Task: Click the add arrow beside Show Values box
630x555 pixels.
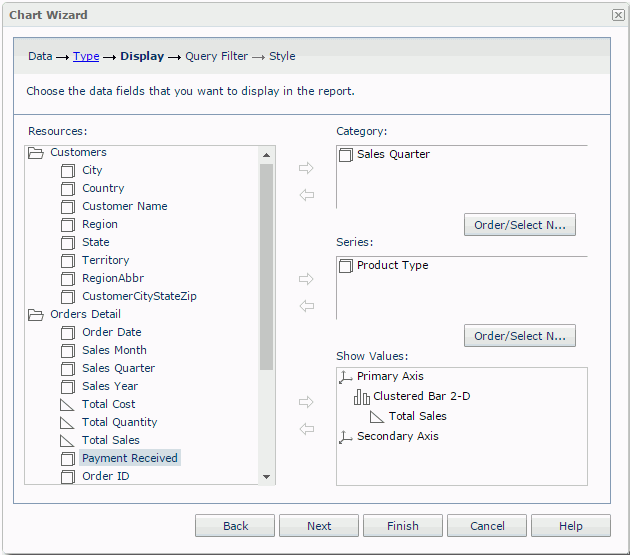Action: 306,402
